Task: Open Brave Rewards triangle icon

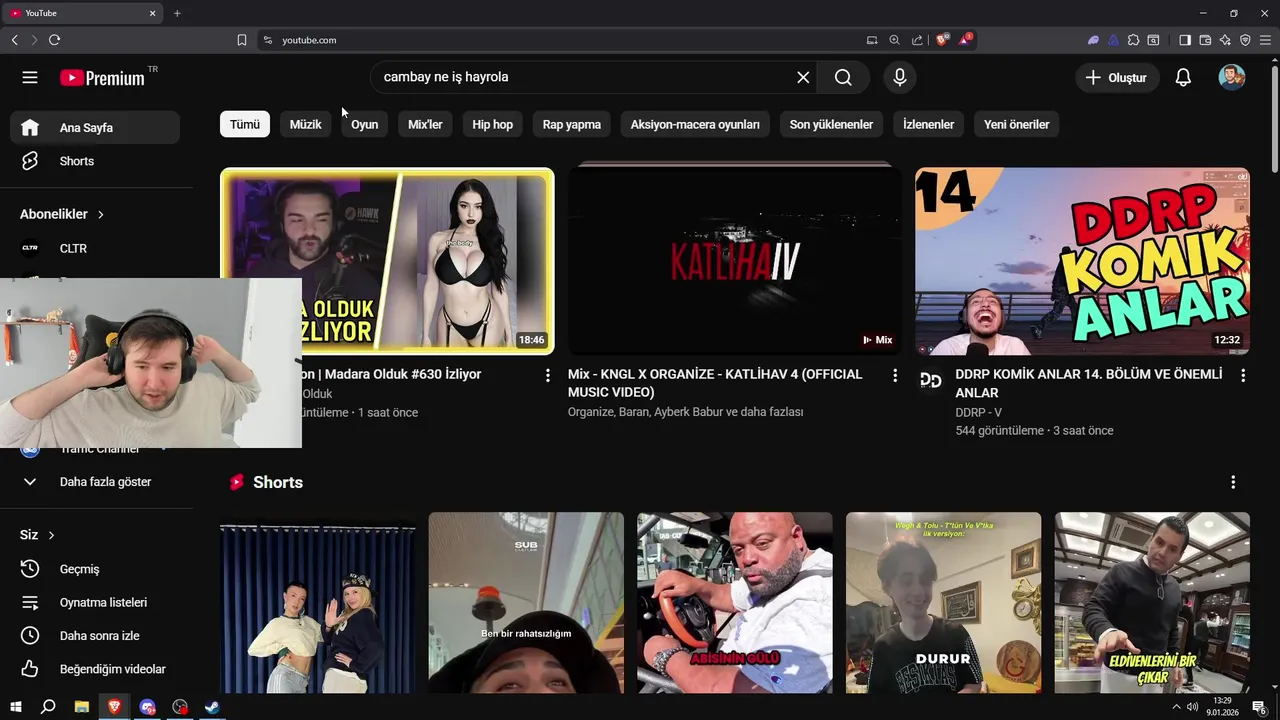Action: click(965, 40)
